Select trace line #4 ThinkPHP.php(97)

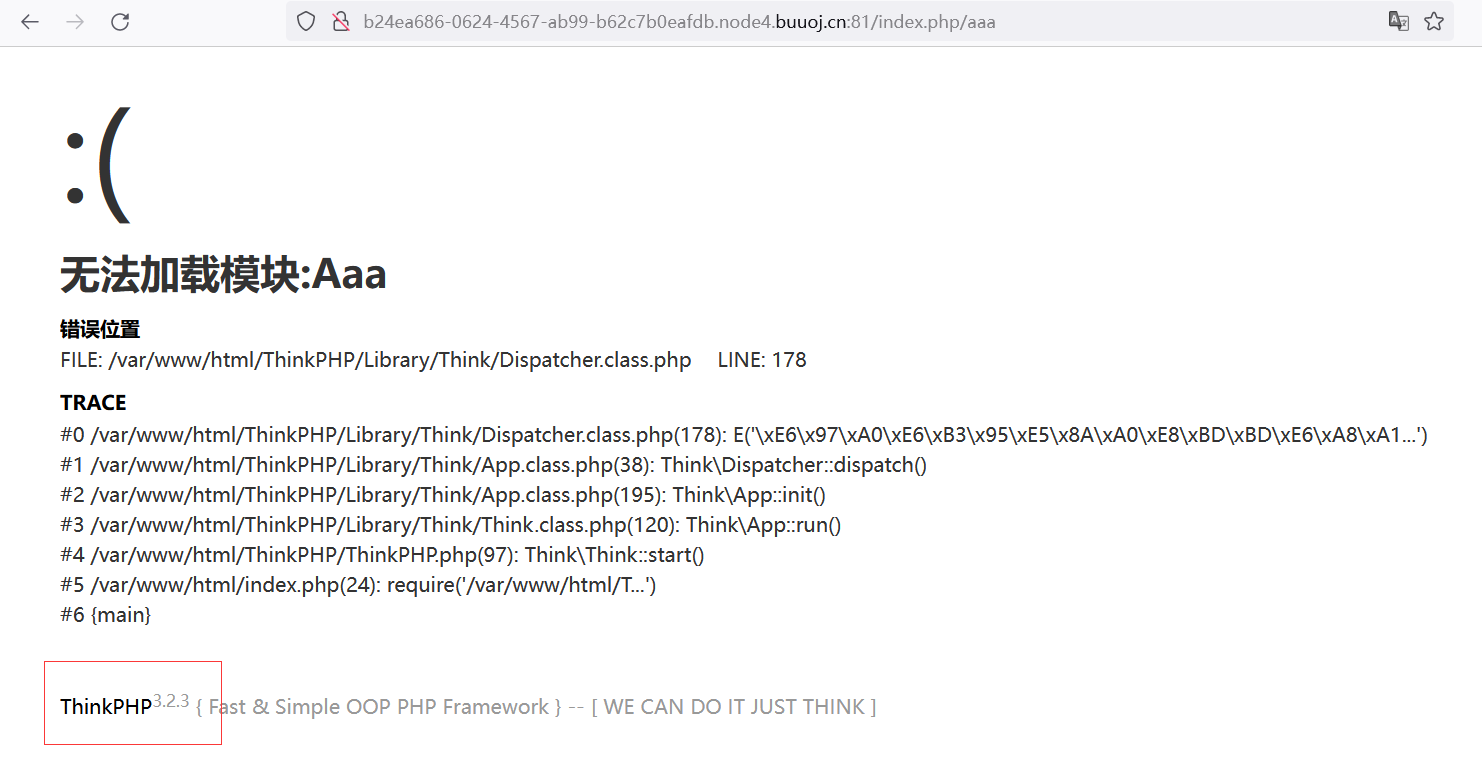pos(382,555)
